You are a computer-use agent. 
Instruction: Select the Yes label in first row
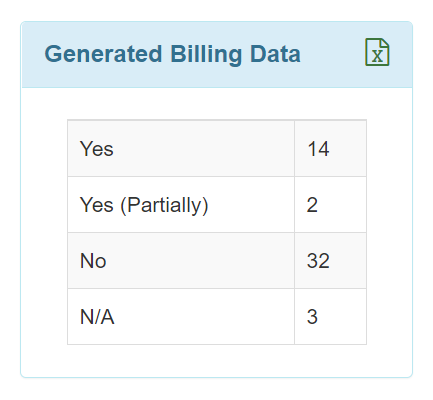click(97, 149)
